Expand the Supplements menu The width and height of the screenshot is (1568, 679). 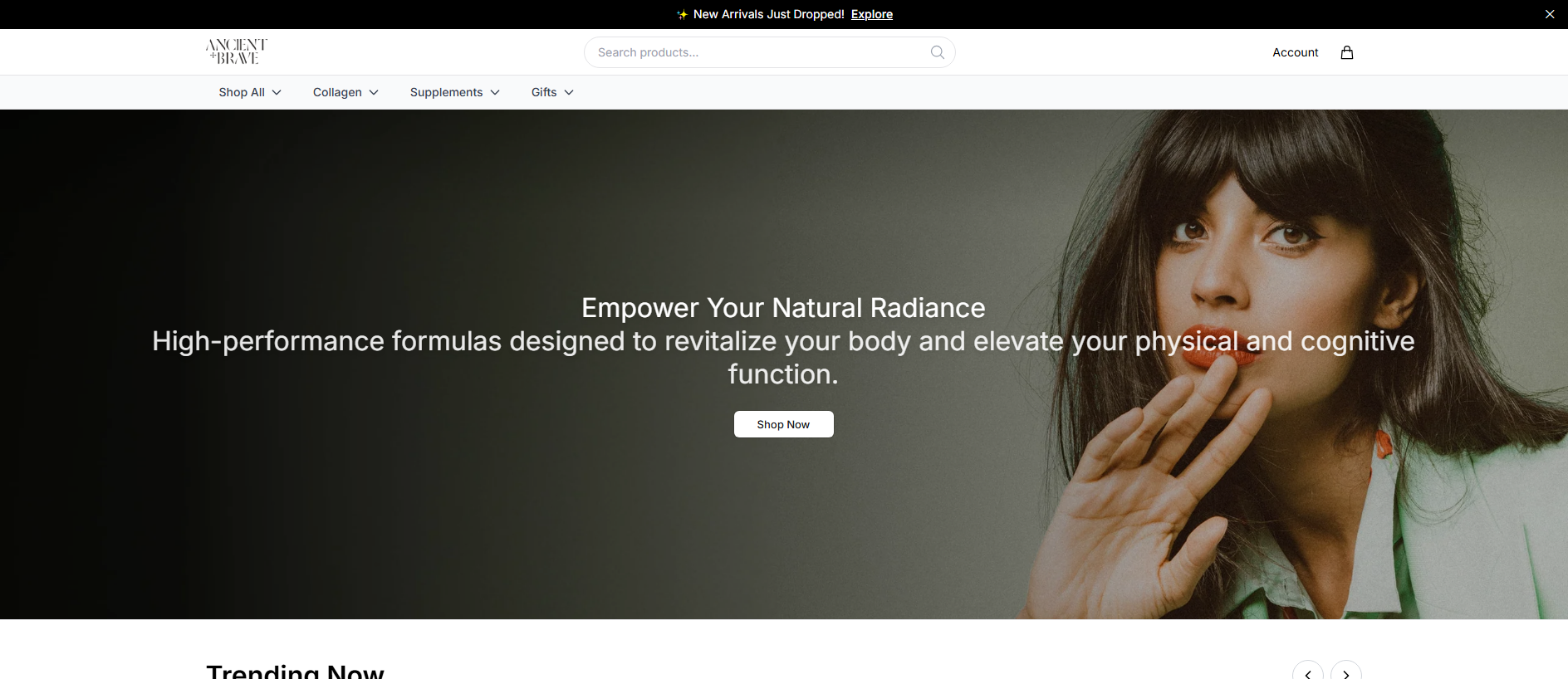click(454, 92)
